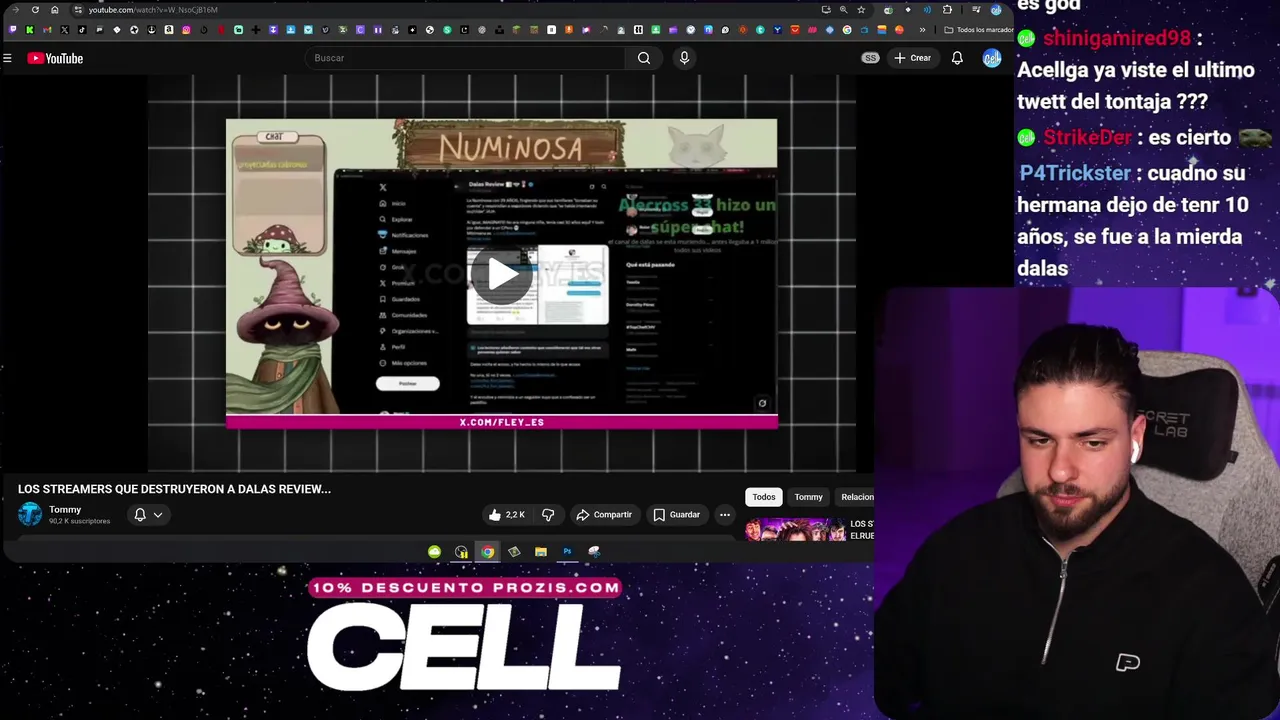This screenshot has width=1280, height=720.
Task: Open Photoshop from the taskbar
Action: tap(567, 552)
